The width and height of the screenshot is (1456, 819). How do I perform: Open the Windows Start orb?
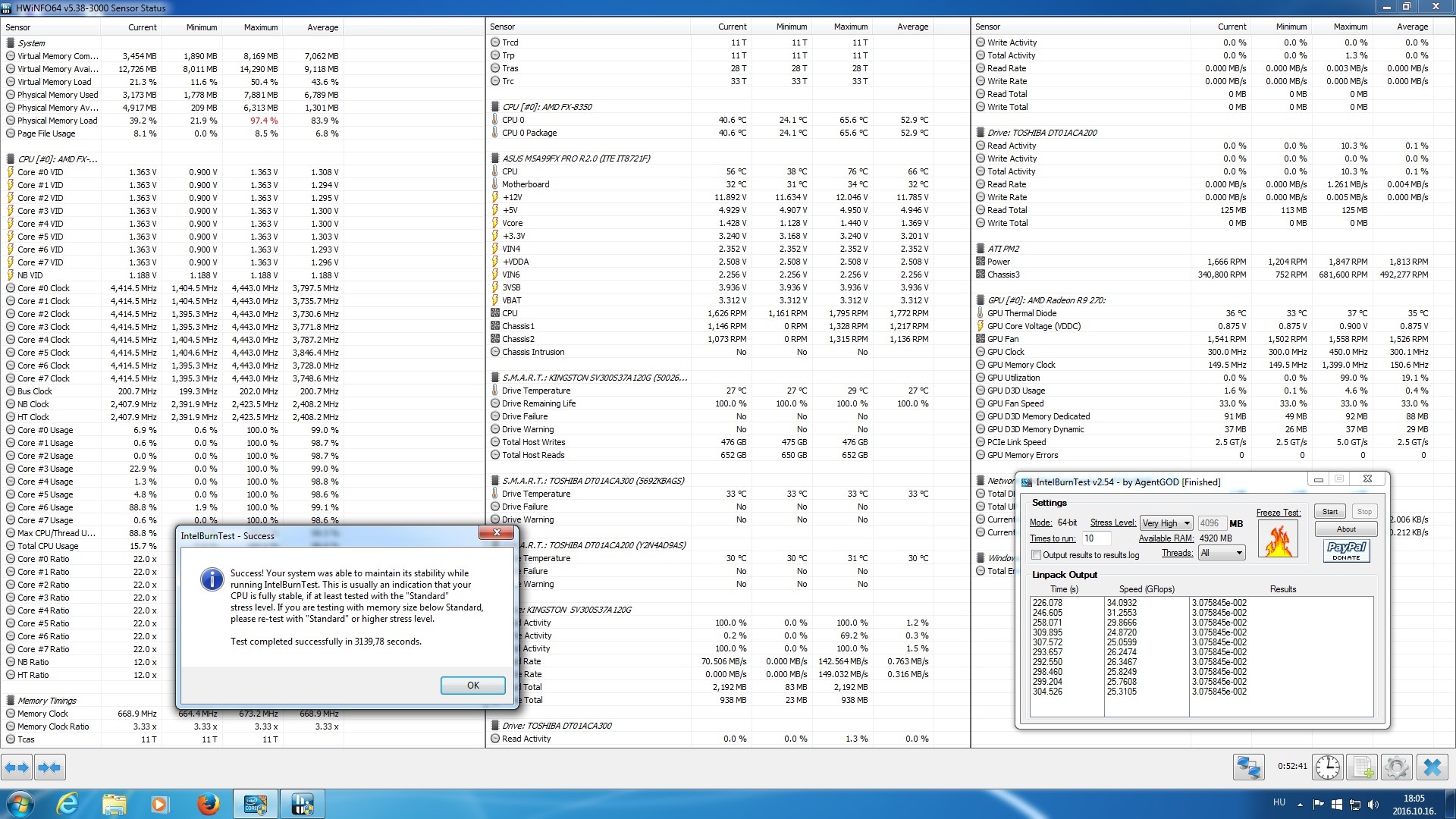20,804
